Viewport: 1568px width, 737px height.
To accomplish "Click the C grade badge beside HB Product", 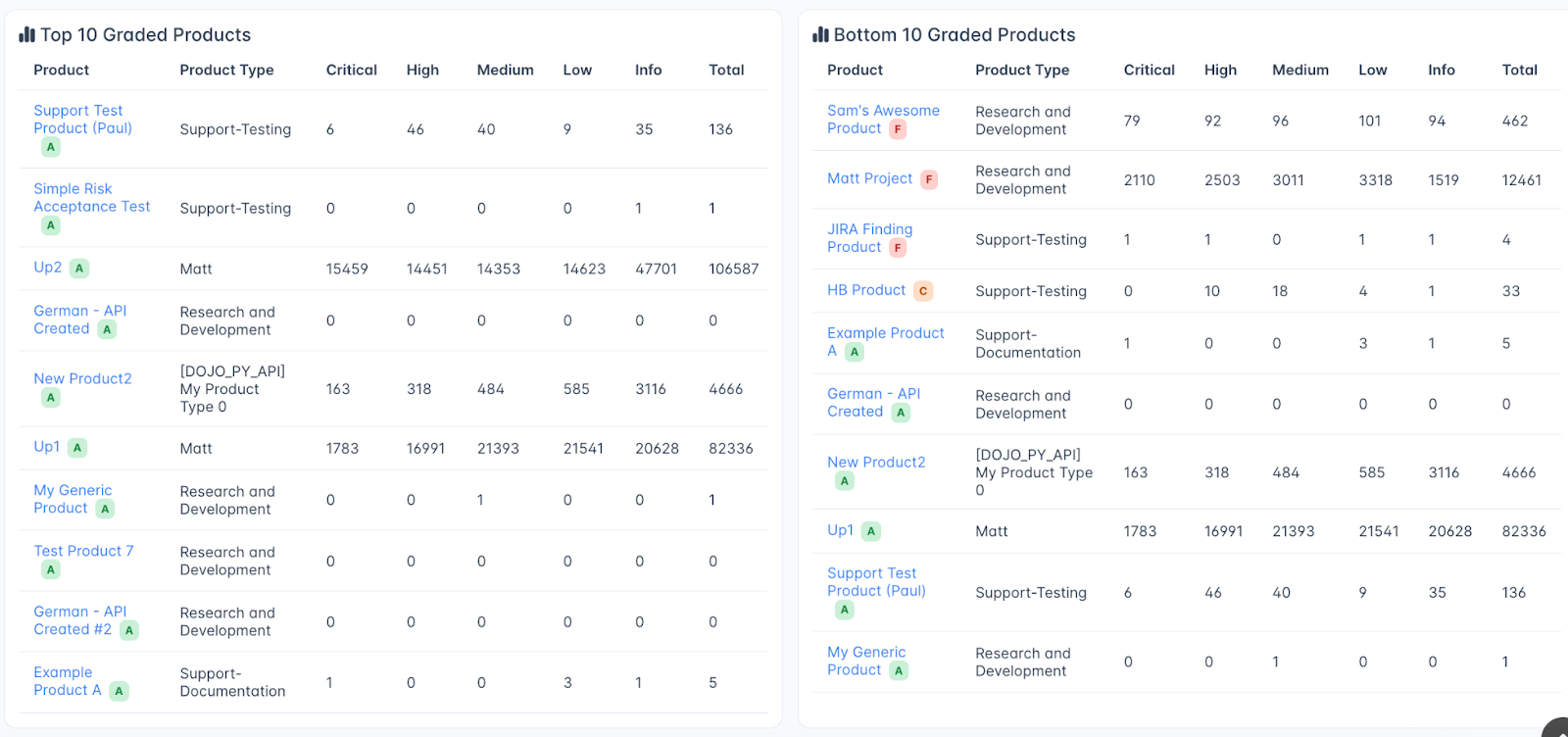I will (922, 291).
